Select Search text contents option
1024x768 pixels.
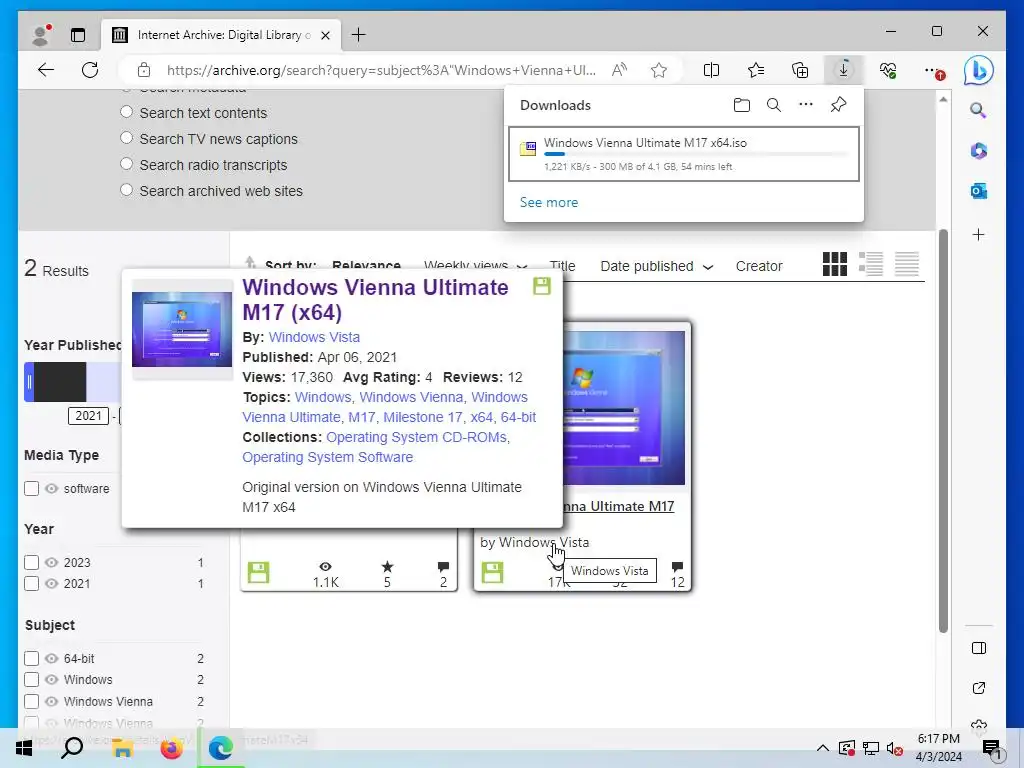point(127,112)
